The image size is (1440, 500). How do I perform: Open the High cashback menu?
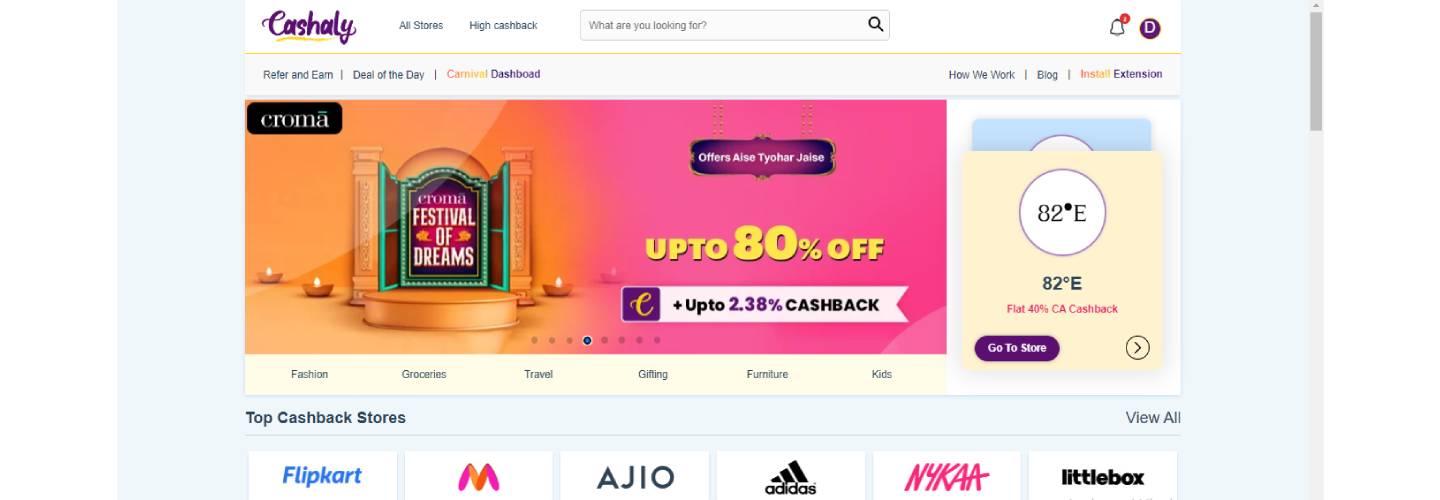pos(503,25)
